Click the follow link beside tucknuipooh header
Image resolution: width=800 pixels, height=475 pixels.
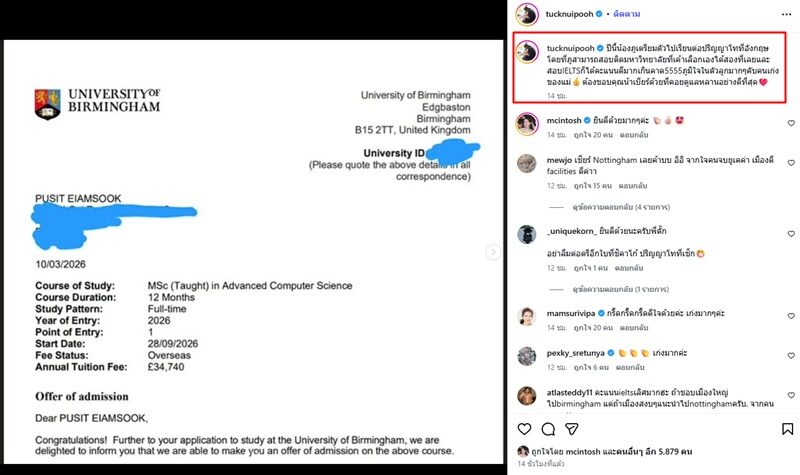click(627, 14)
